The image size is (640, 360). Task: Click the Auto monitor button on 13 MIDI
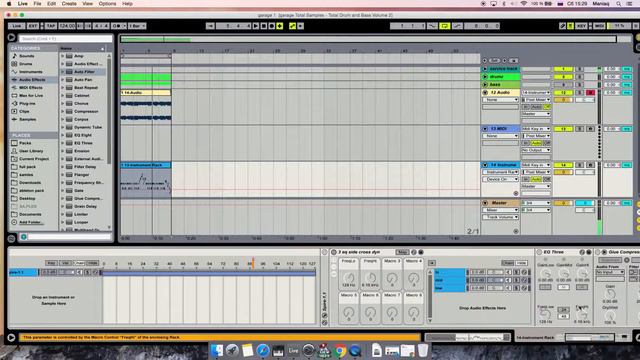[x=536, y=143]
